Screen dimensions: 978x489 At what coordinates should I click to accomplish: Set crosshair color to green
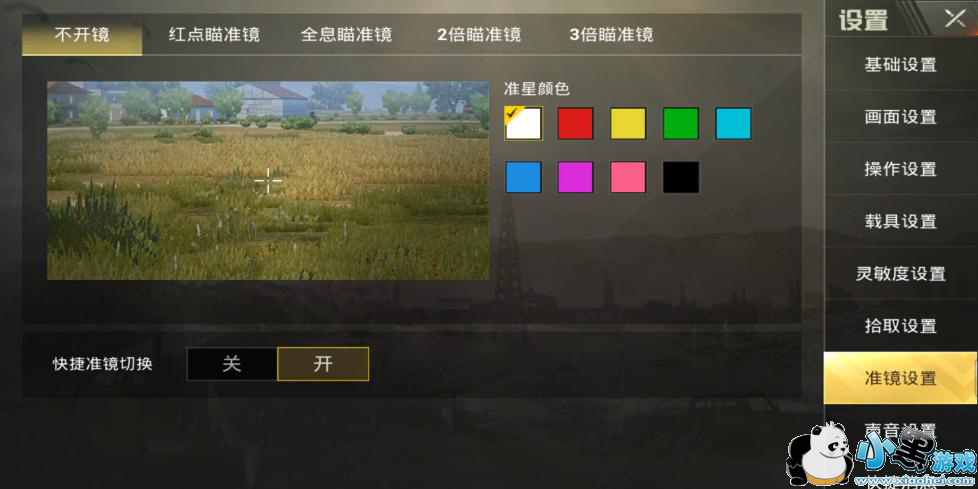[680, 123]
